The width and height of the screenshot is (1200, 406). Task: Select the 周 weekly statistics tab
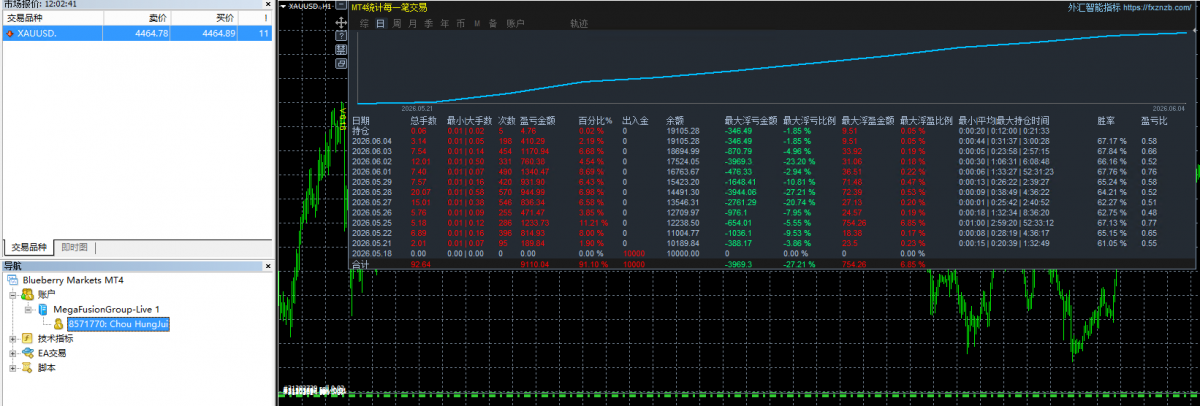397,23
